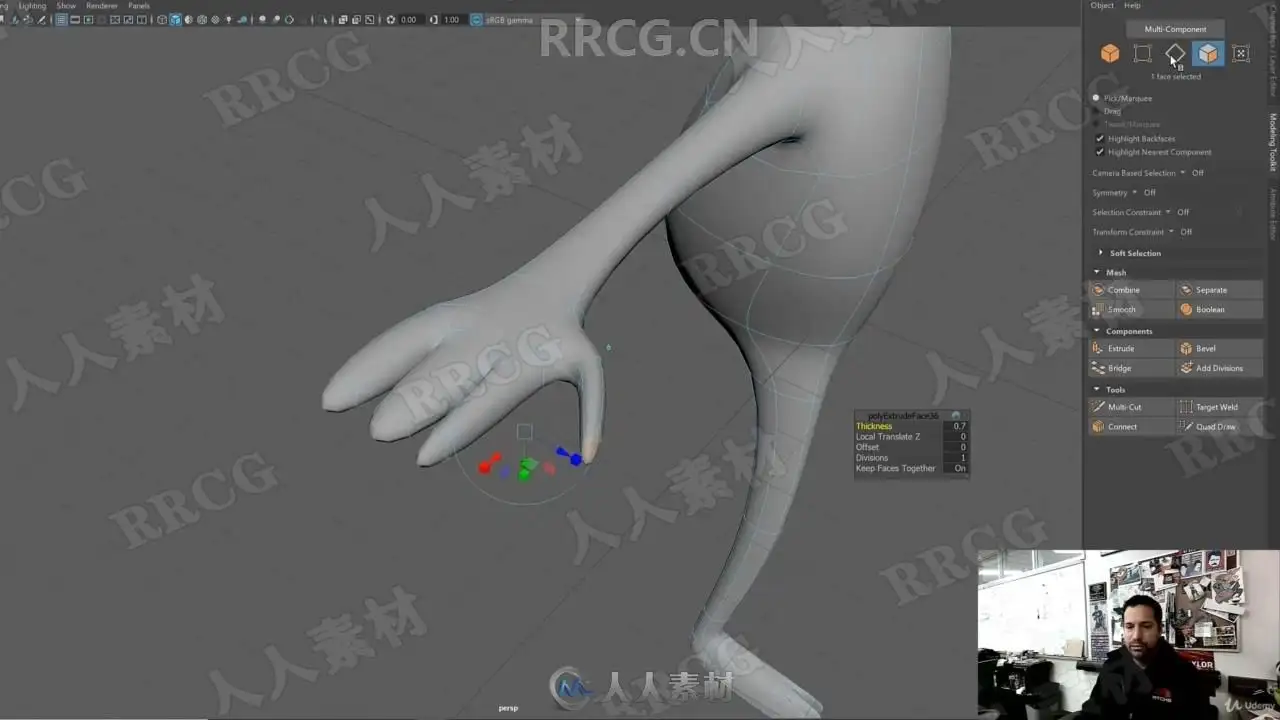
Task: Open the Help menu in Modeling Toolkit
Action: click(1132, 5)
